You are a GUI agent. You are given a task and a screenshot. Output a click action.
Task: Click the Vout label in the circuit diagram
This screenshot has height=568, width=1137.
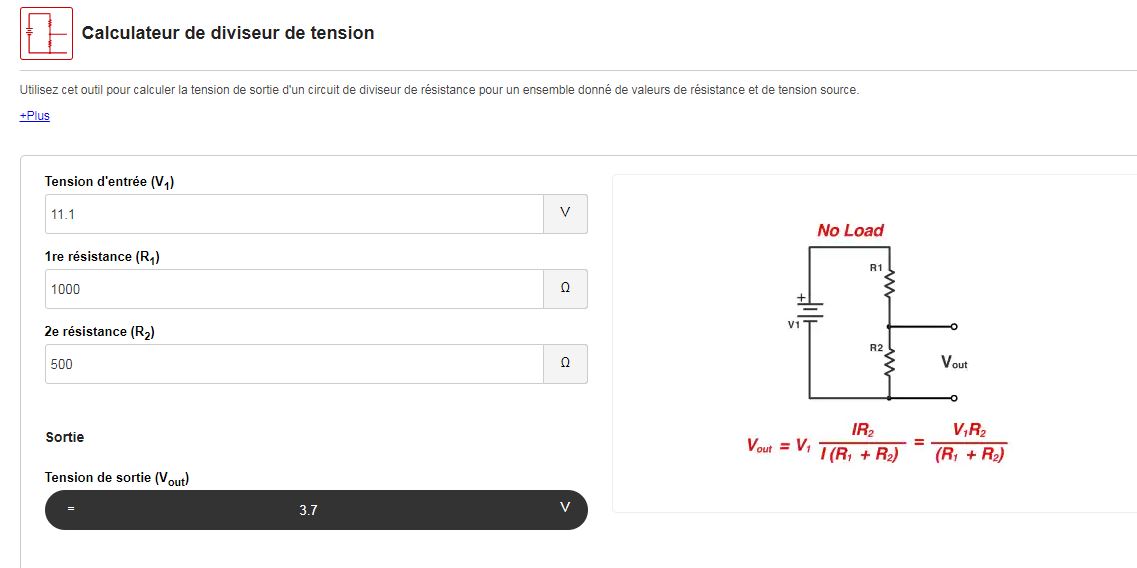click(x=954, y=361)
